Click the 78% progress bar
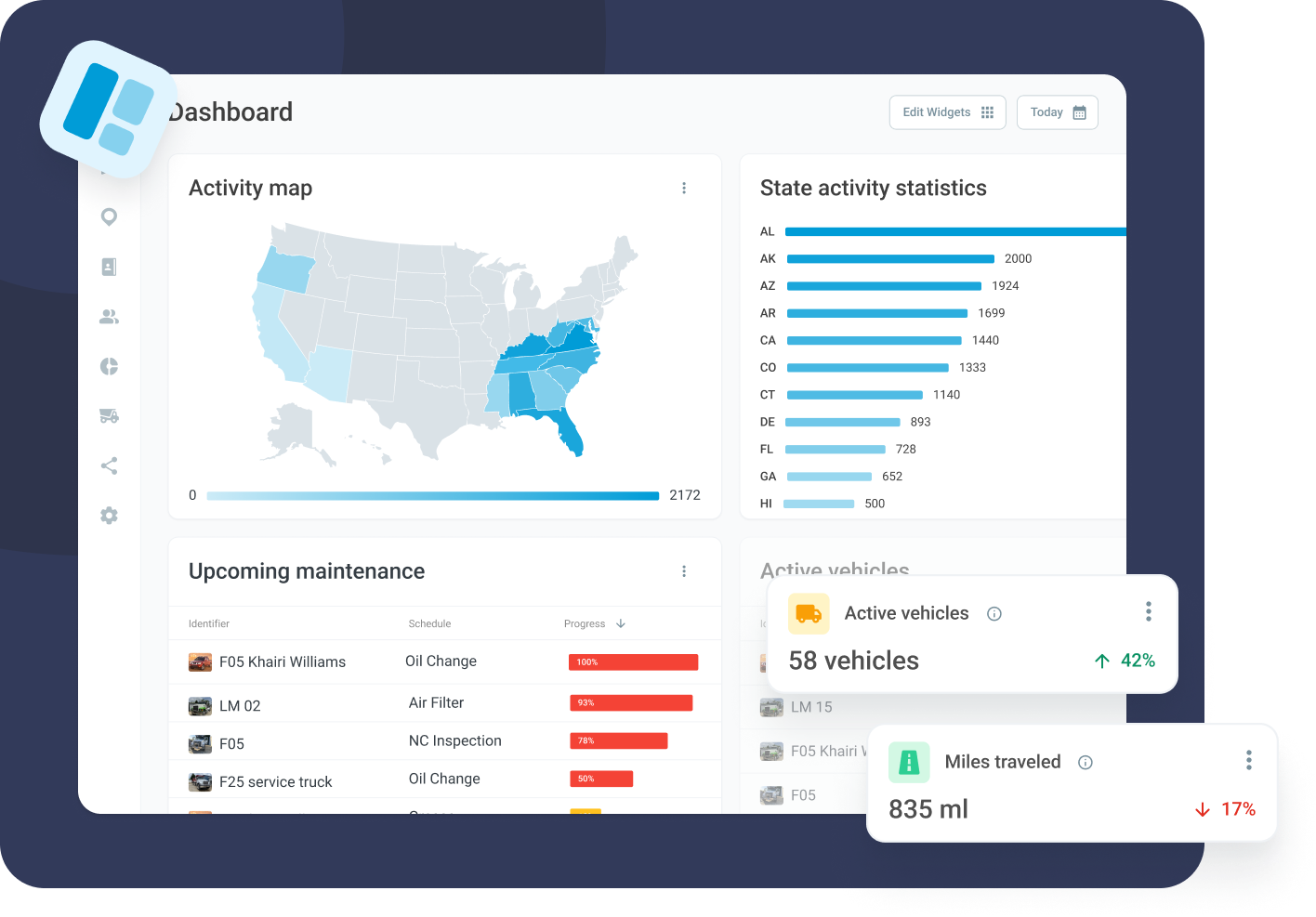Viewport: 1316px width, 917px height. [x=619, y=740]
